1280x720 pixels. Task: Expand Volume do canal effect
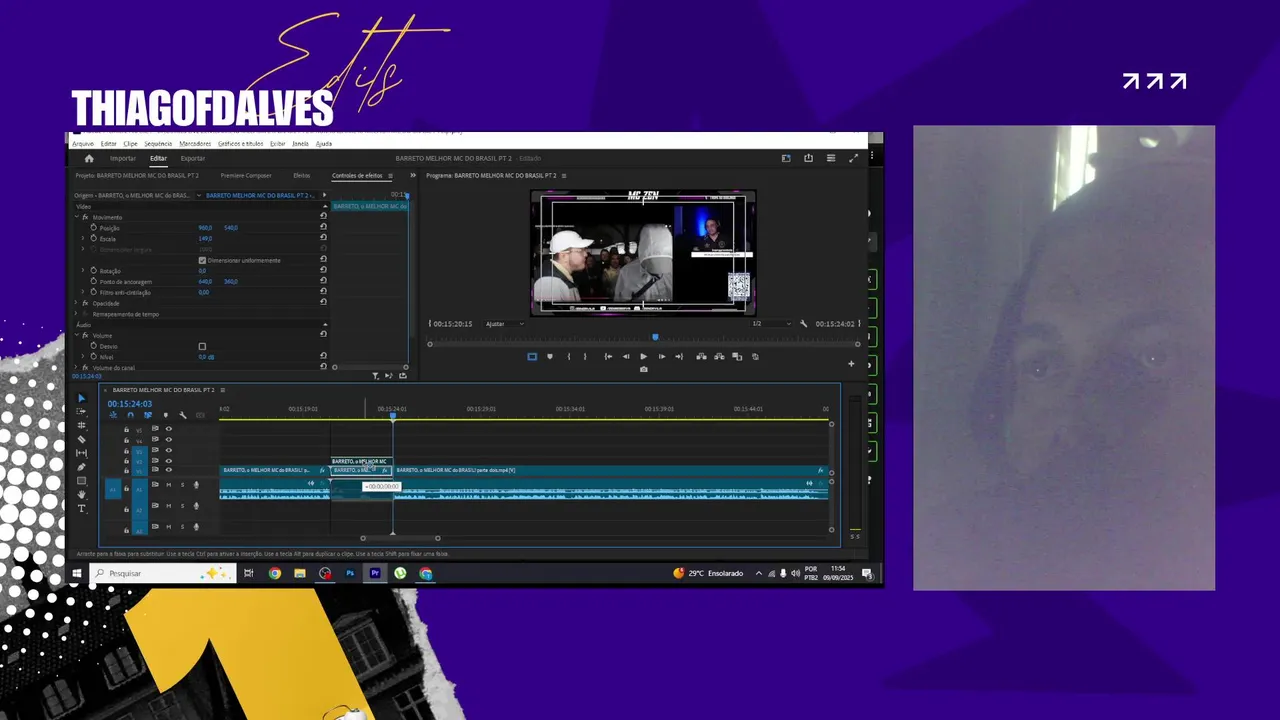pos(75,367)
